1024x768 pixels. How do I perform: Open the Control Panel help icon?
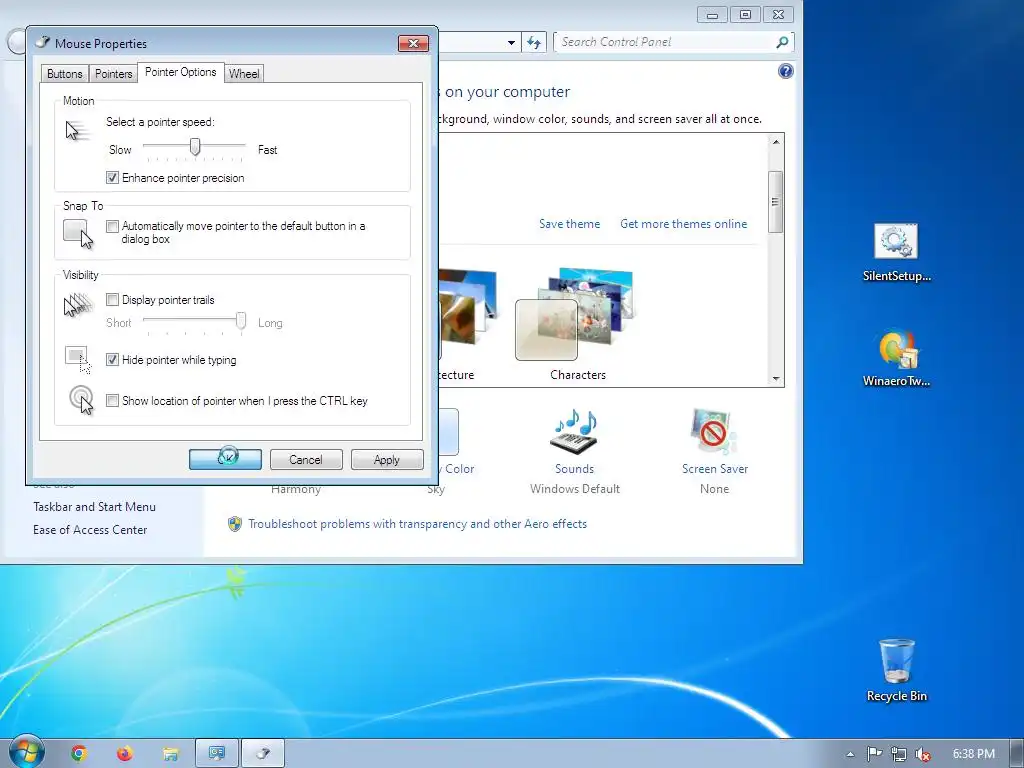tap(786, 71)
